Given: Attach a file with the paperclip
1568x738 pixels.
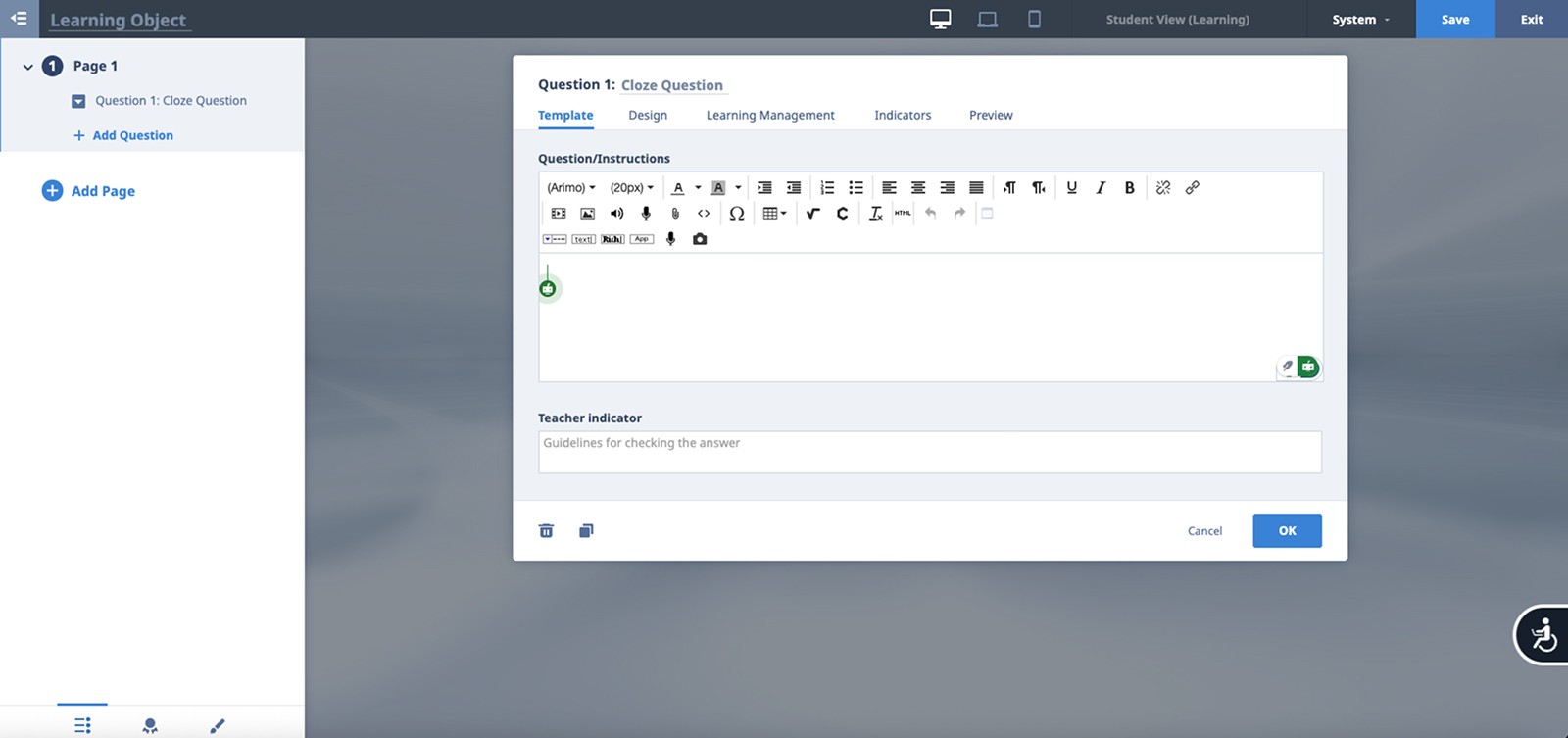Looking at the screenshot, I should click(x=674, y=213).
